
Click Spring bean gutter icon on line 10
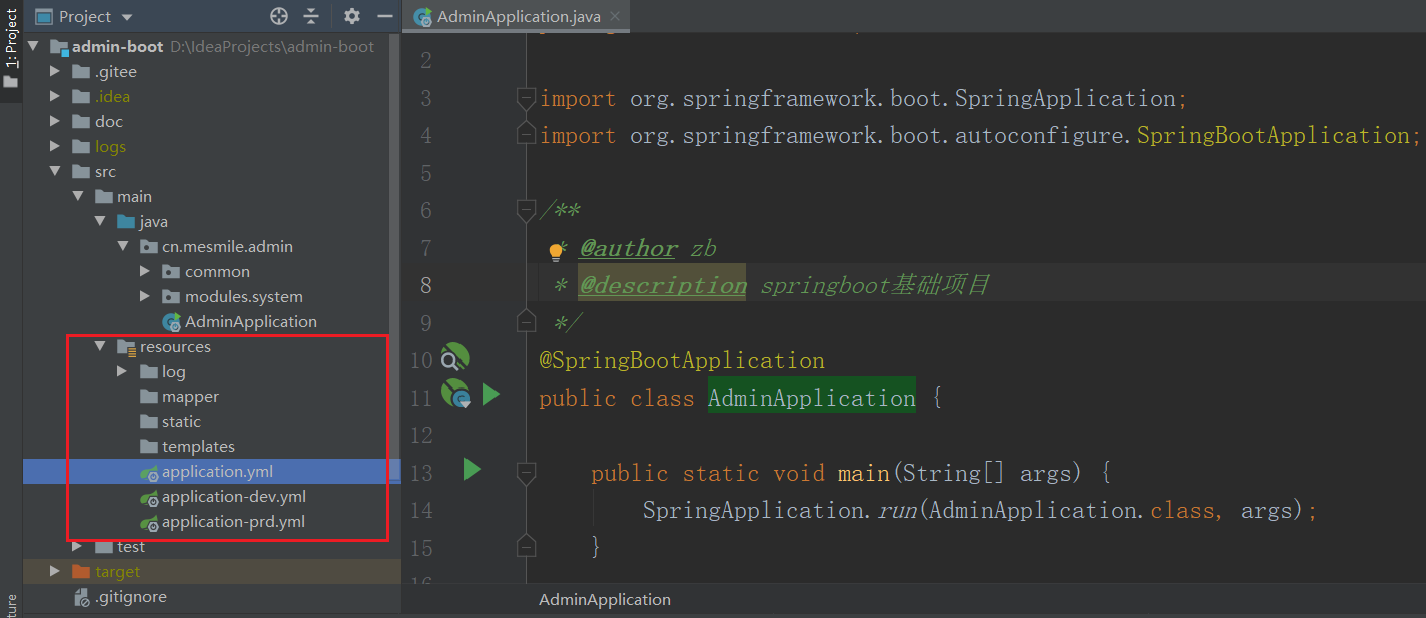pyautogui.click(x=454, y=359)
